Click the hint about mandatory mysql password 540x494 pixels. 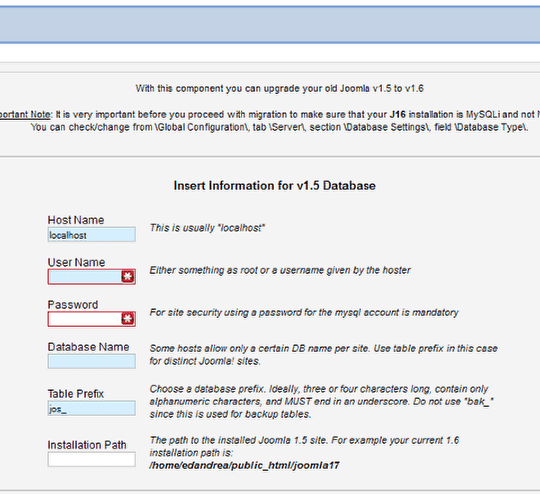(304, 313)
